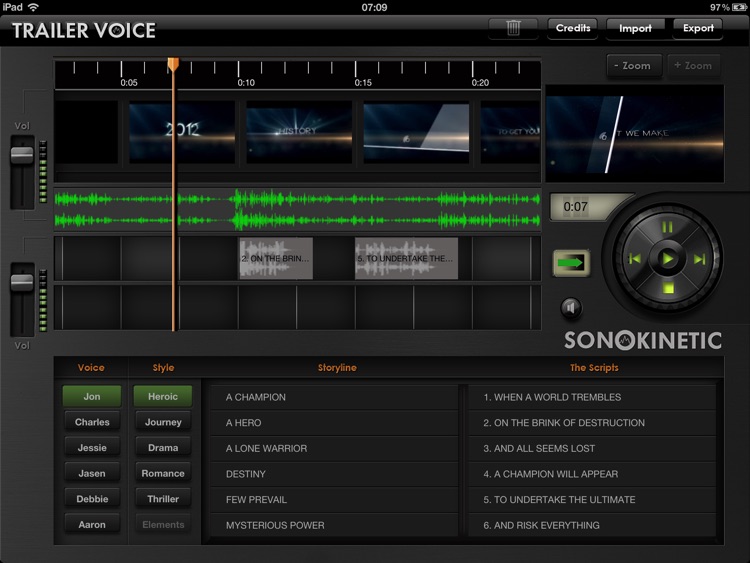Select the '5. TO UNDERTAKE THE...' voice clip
Screen dimensions: 750x563
tap(406, 258)
